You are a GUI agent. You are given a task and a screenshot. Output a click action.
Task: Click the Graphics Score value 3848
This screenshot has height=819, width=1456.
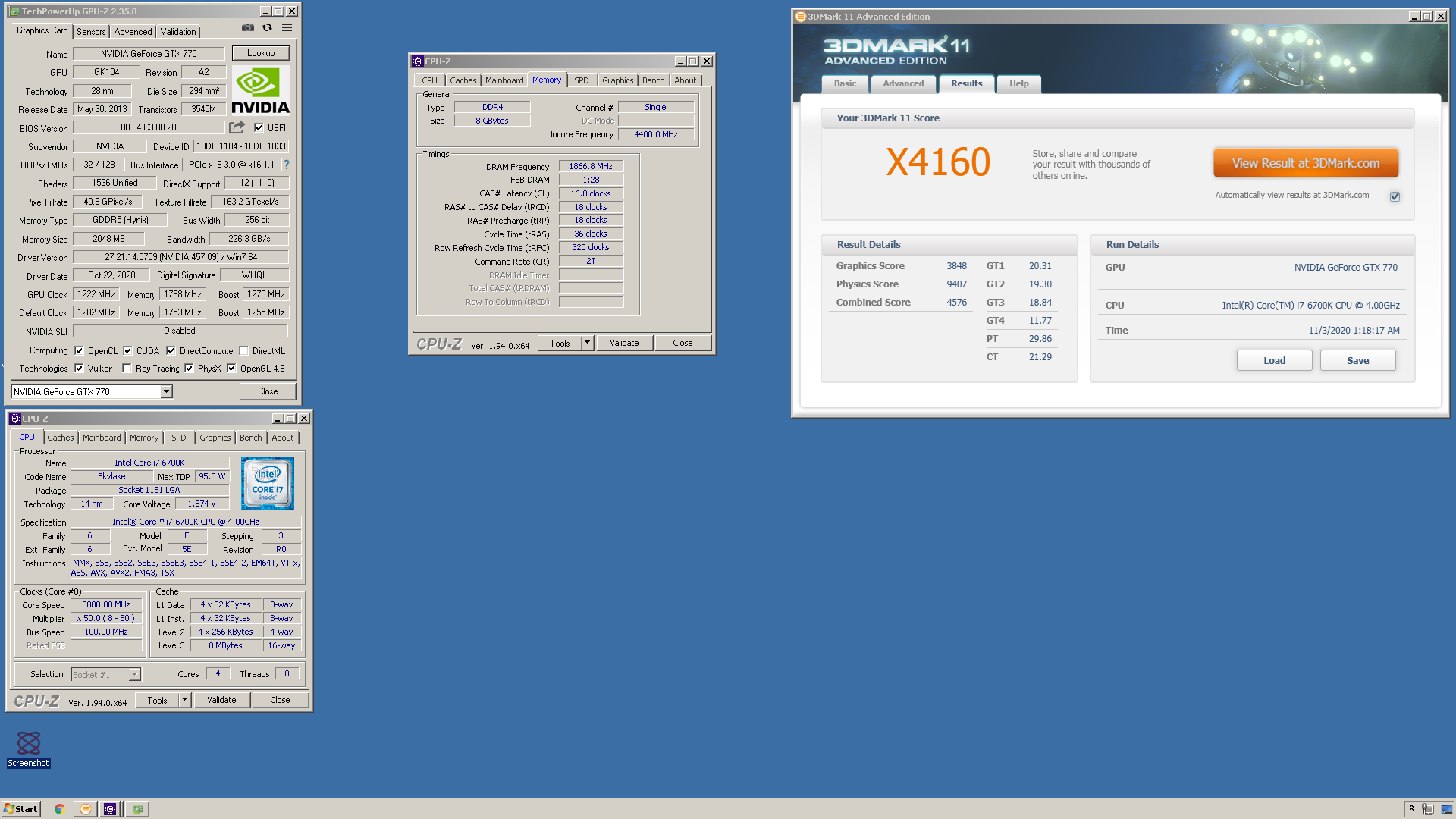(x=956, y=266)
